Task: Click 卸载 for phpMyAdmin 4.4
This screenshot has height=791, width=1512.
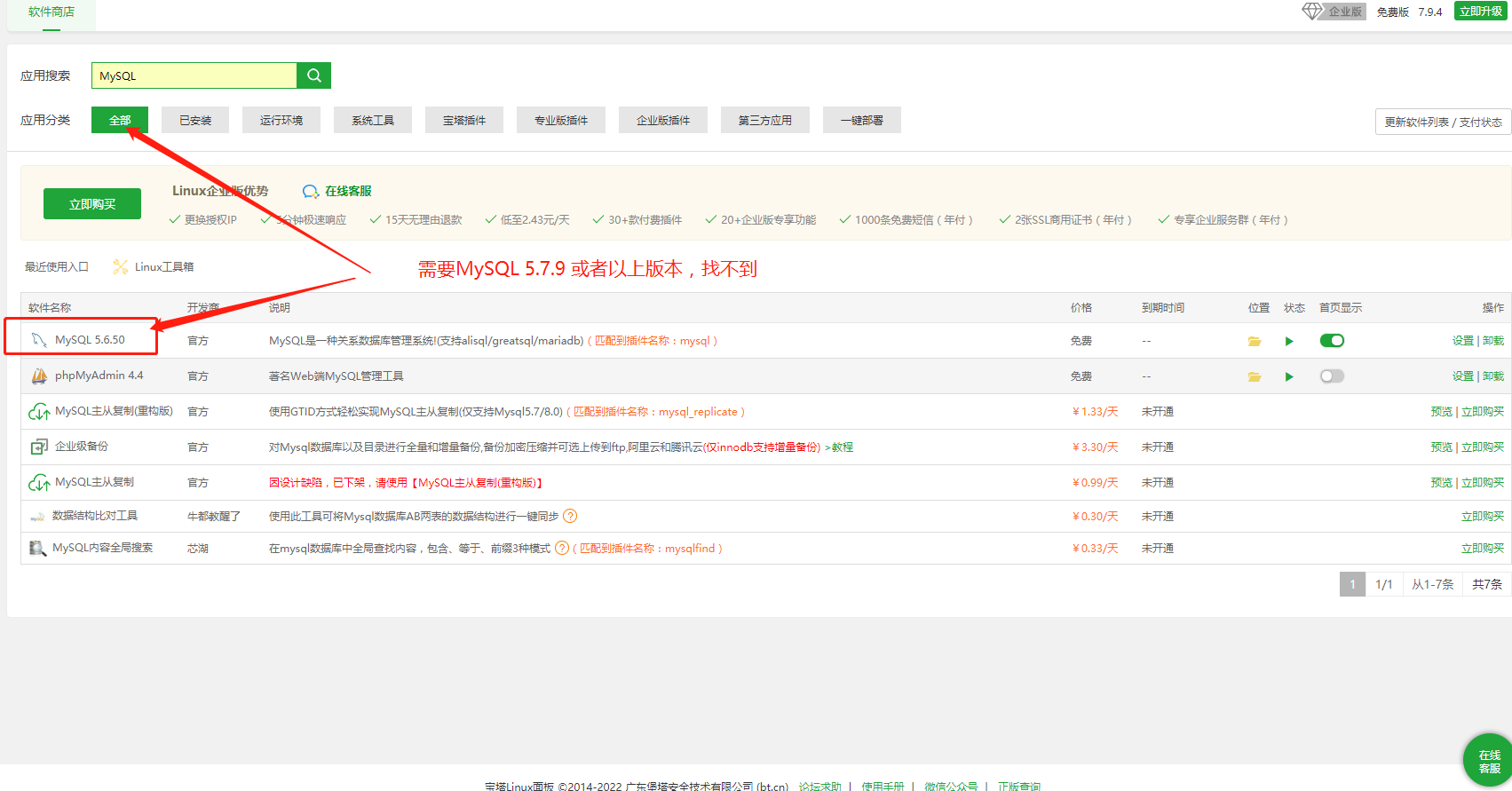Action: 1493,376
